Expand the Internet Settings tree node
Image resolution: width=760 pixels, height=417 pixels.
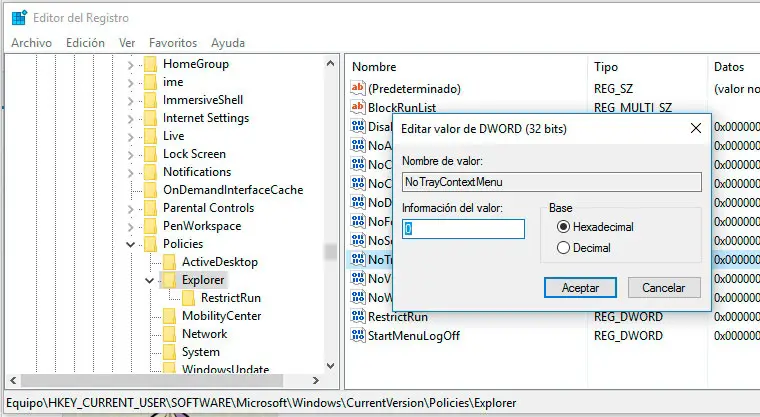coord(130,118)
